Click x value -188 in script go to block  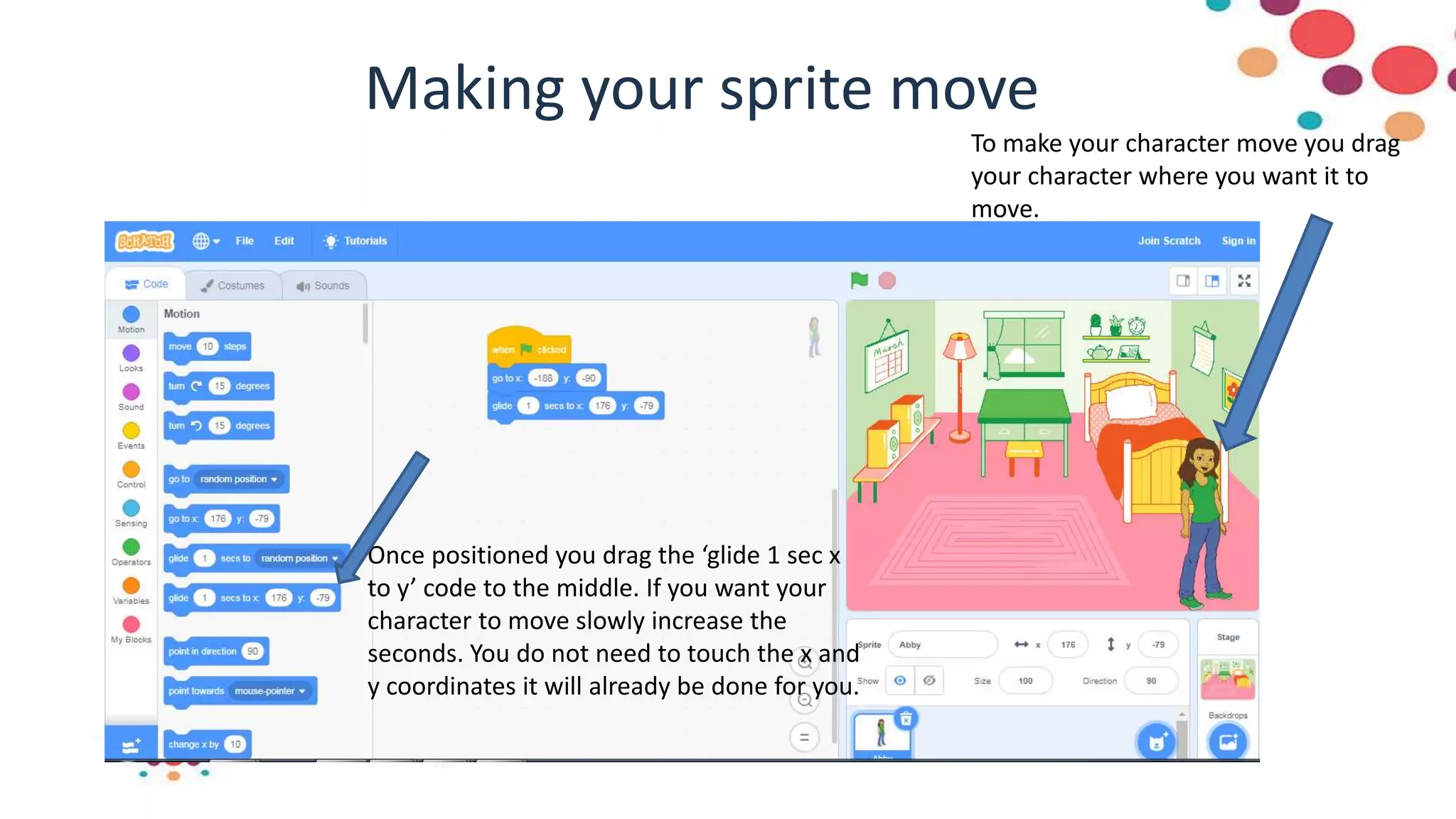(544, 378)
